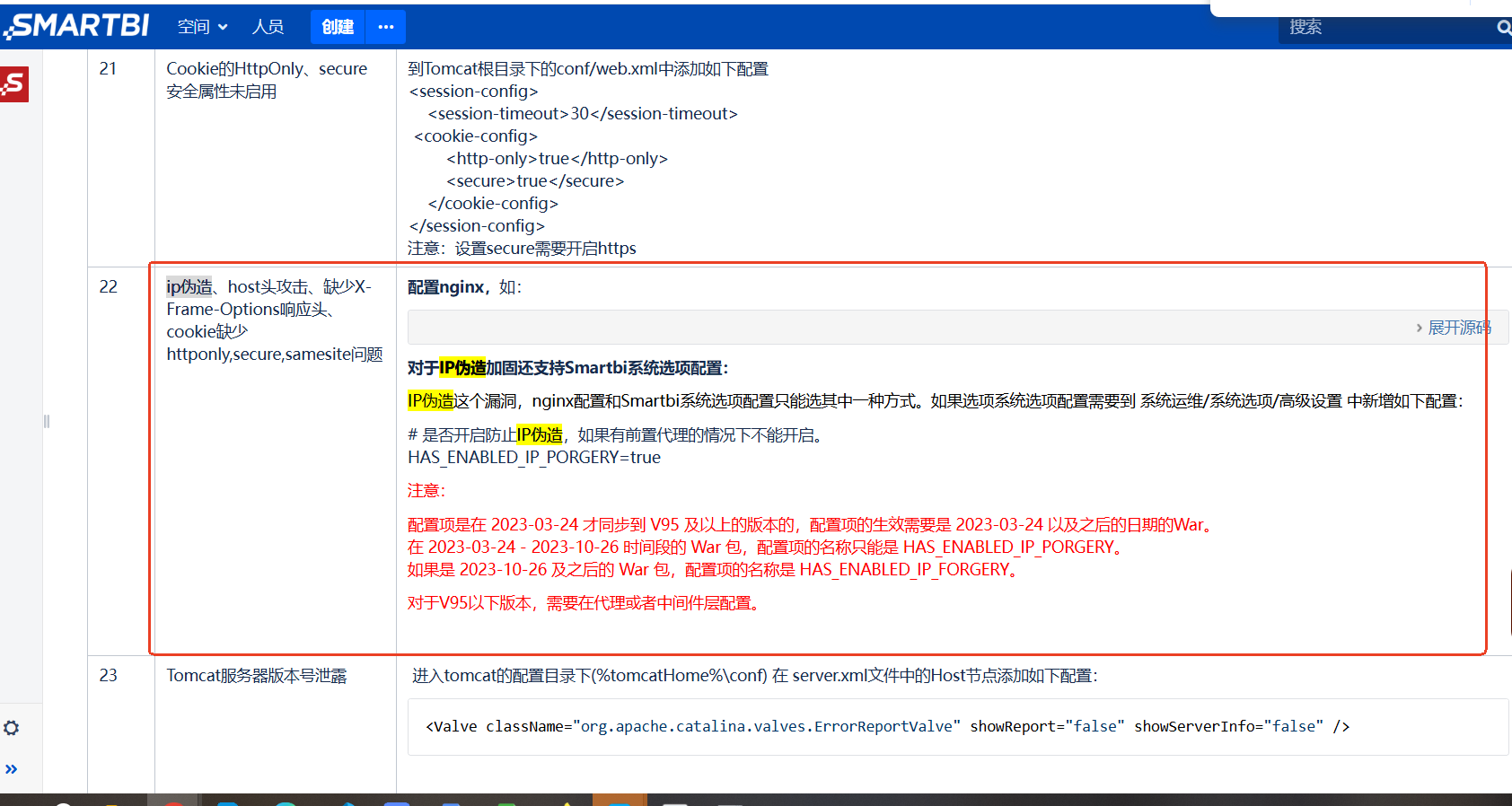This screenshot has height=806, width=1512.
Task: Focus the 搜索 search field
Action: click(1385, 28)
